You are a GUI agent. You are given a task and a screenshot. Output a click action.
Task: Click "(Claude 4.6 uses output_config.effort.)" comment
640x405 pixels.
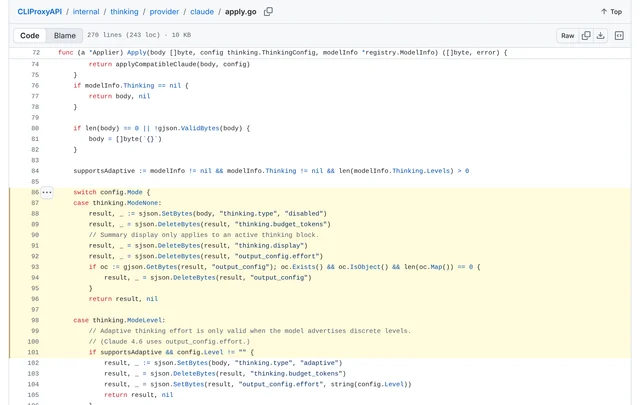(x=169, y=341)
